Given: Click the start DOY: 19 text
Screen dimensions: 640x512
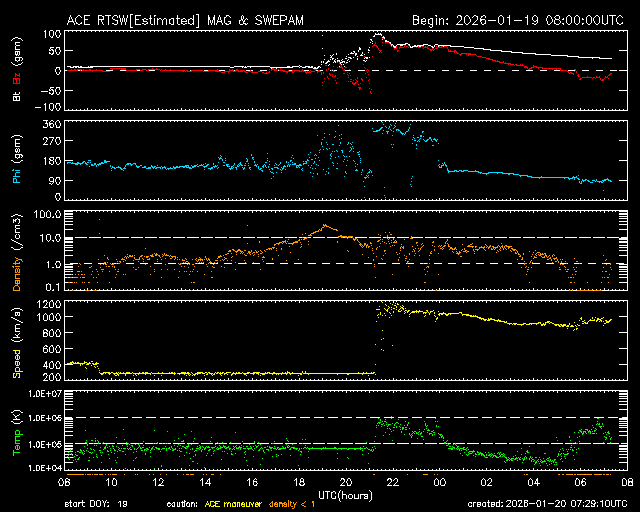Looking at the screenshot, I should 96,504.
